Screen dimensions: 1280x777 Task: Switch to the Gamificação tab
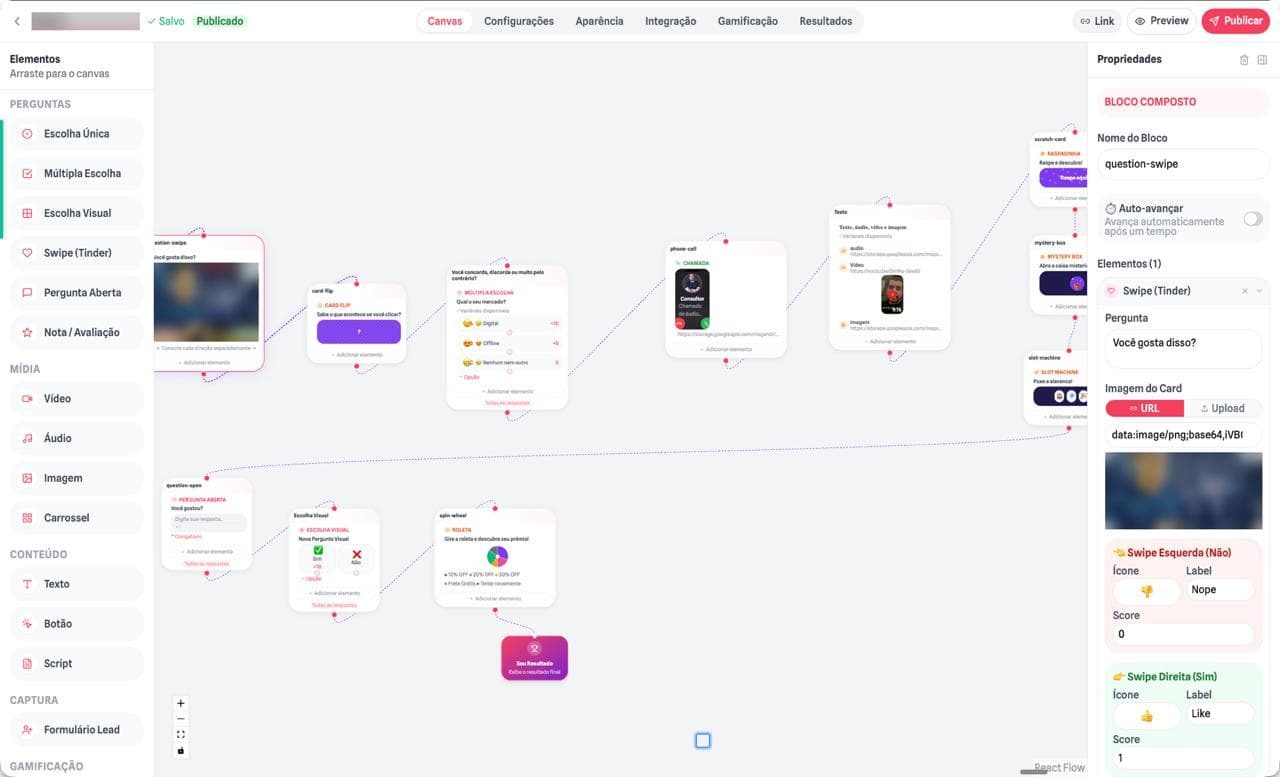pyautogui.click(x=747, y=20)
